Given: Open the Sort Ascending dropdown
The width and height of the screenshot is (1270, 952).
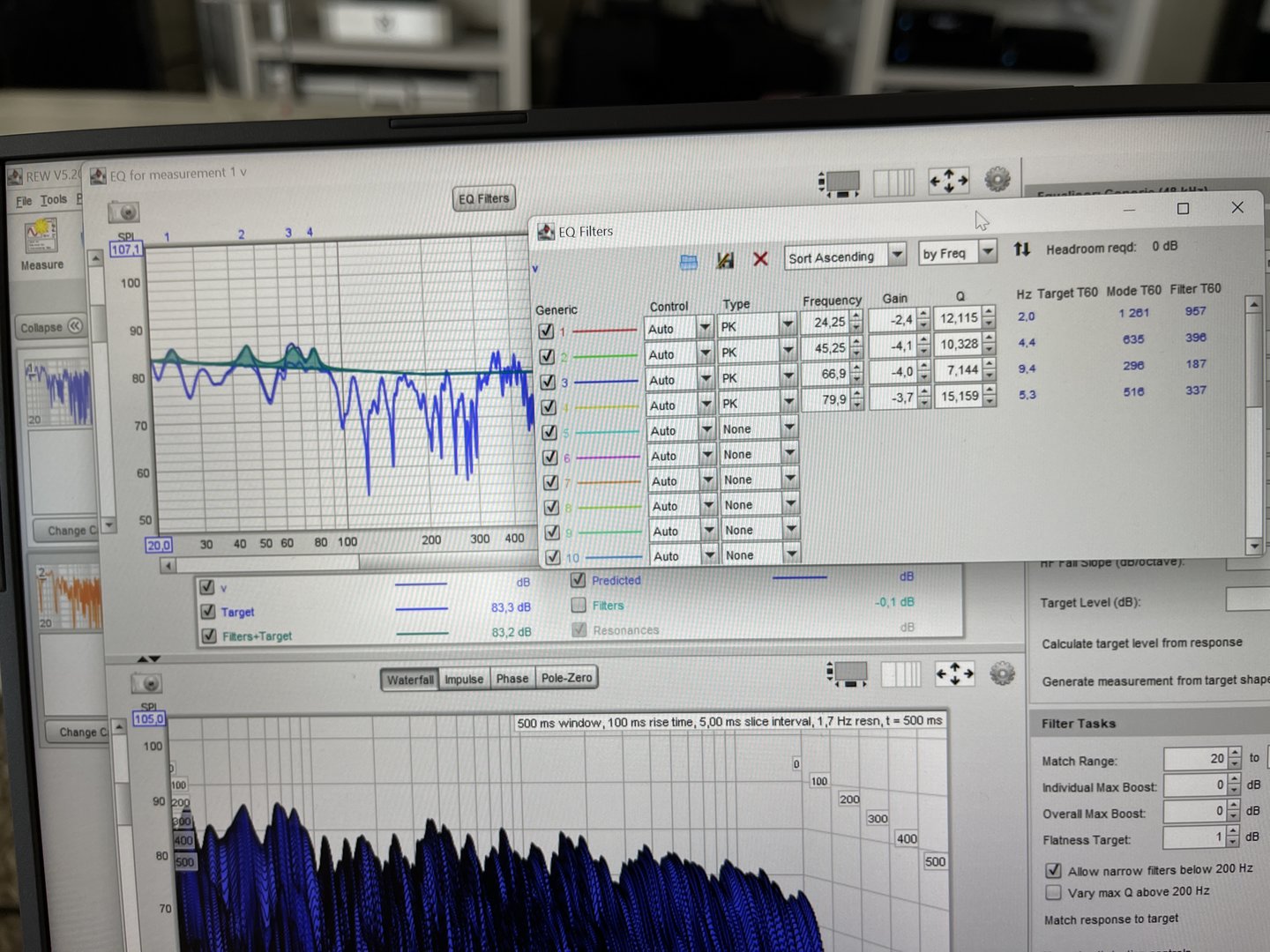Looking at the screenshot, I should pyautogui.click(x=896, y=255).
